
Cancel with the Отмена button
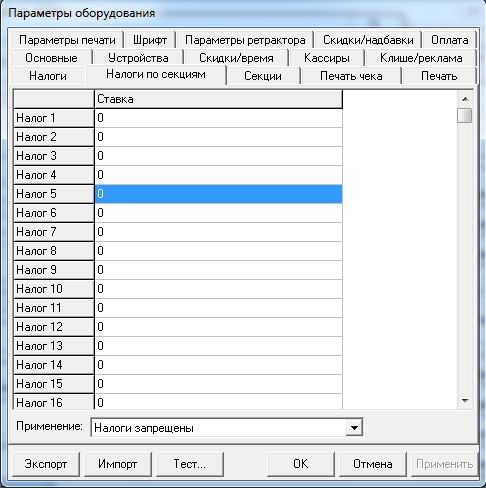pyautogui.click(x=373, y=464)
